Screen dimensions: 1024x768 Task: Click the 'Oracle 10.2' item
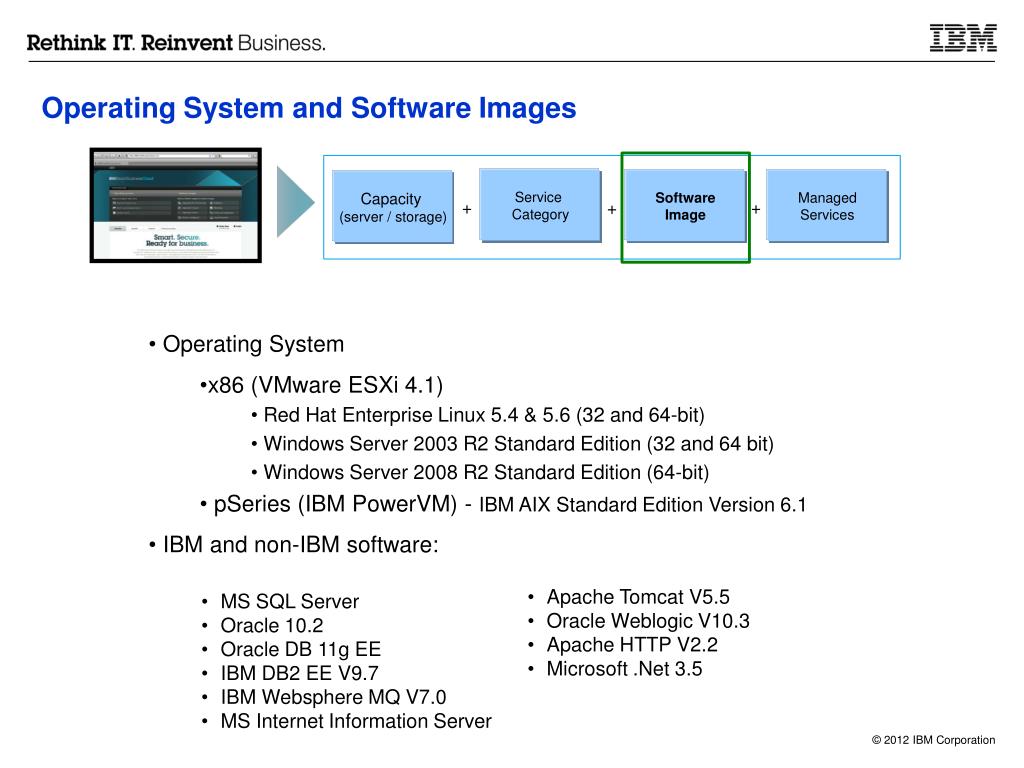[272, 626]
